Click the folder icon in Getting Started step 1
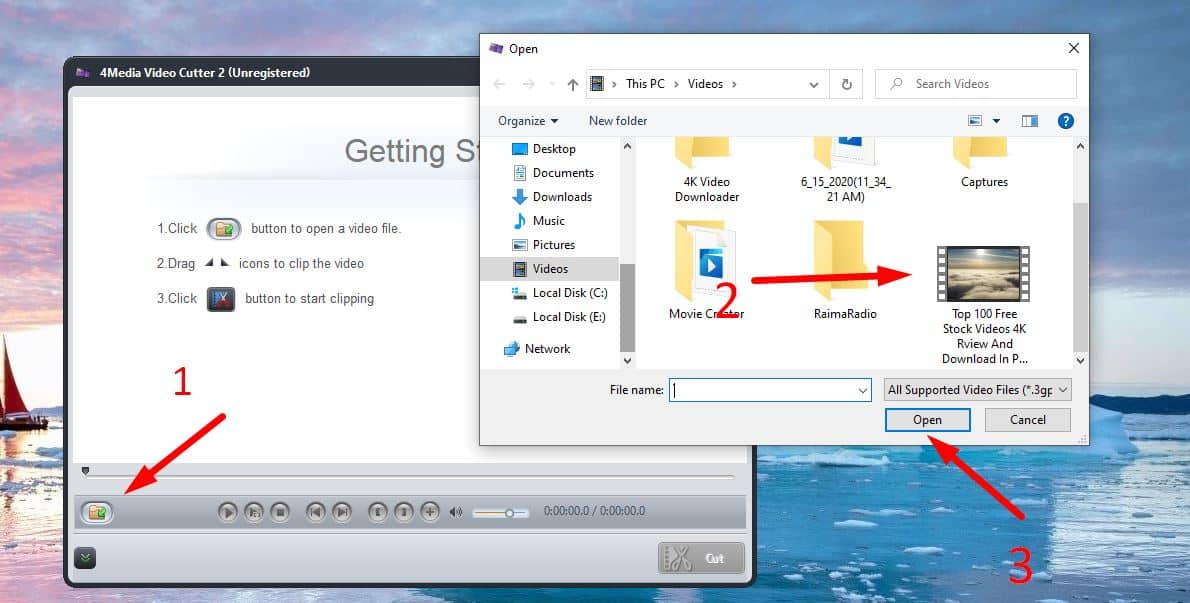1190x603 pixels. pyautogui.click(x=224, y=228)
